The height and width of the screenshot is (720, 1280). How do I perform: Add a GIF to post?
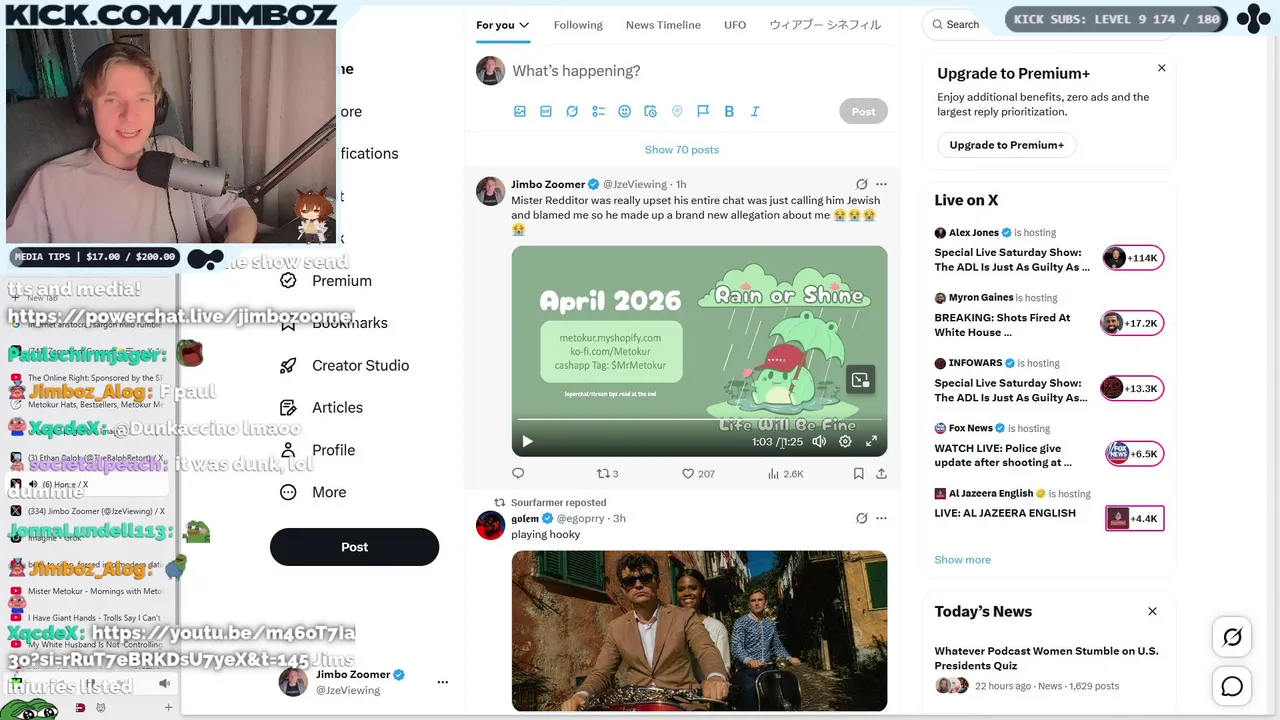pyautogui.click(x=546, y=111)
